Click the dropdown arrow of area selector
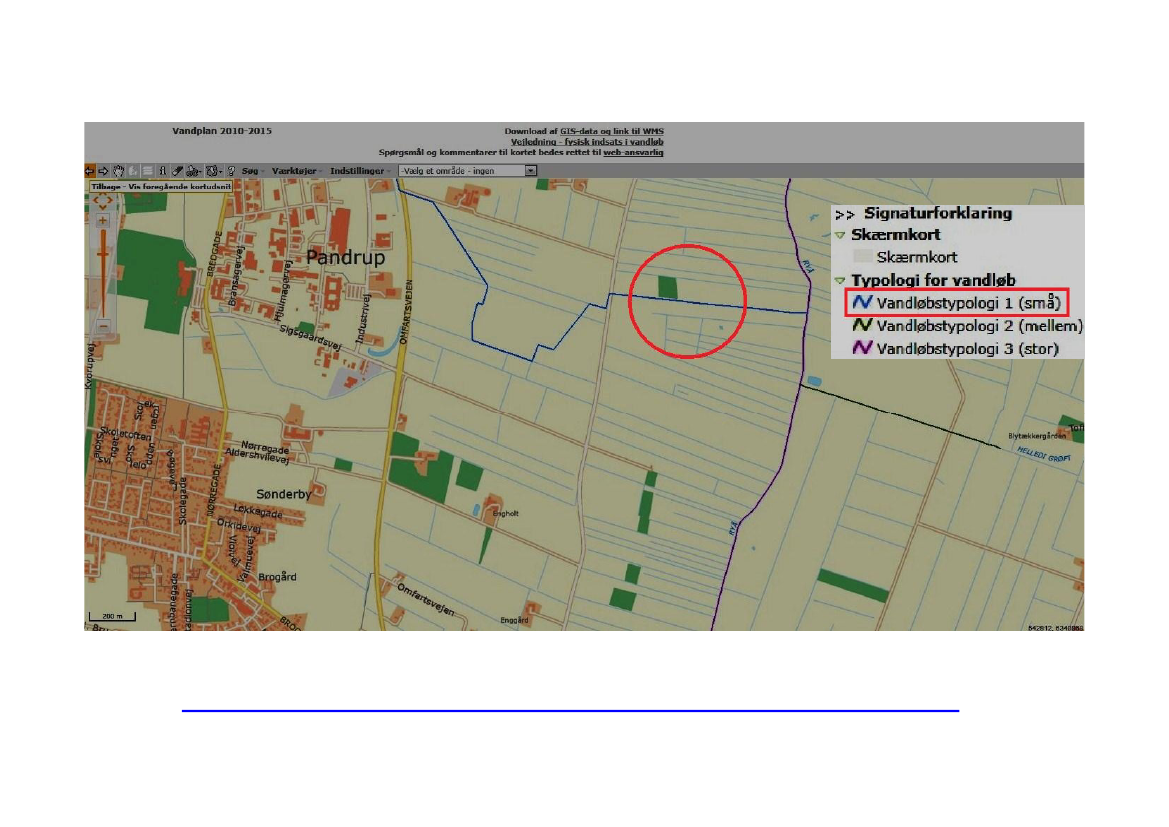The width and height of the screenshot is (1169, 827). coord(531,171)
